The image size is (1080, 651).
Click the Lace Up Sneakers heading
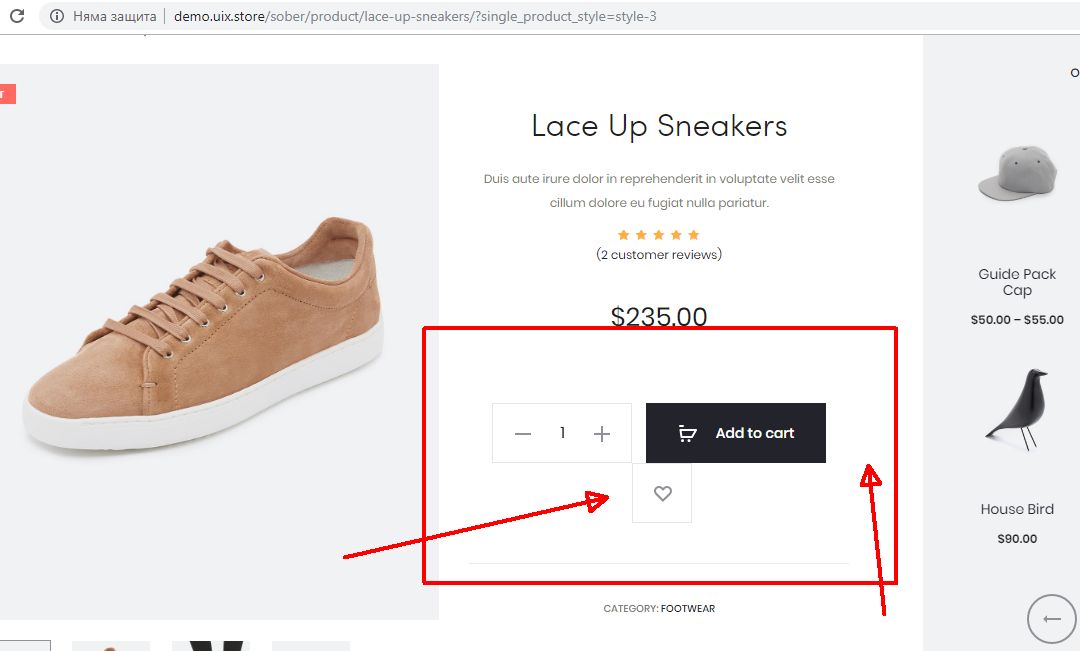pyautogui.click(x=659, y=126)
